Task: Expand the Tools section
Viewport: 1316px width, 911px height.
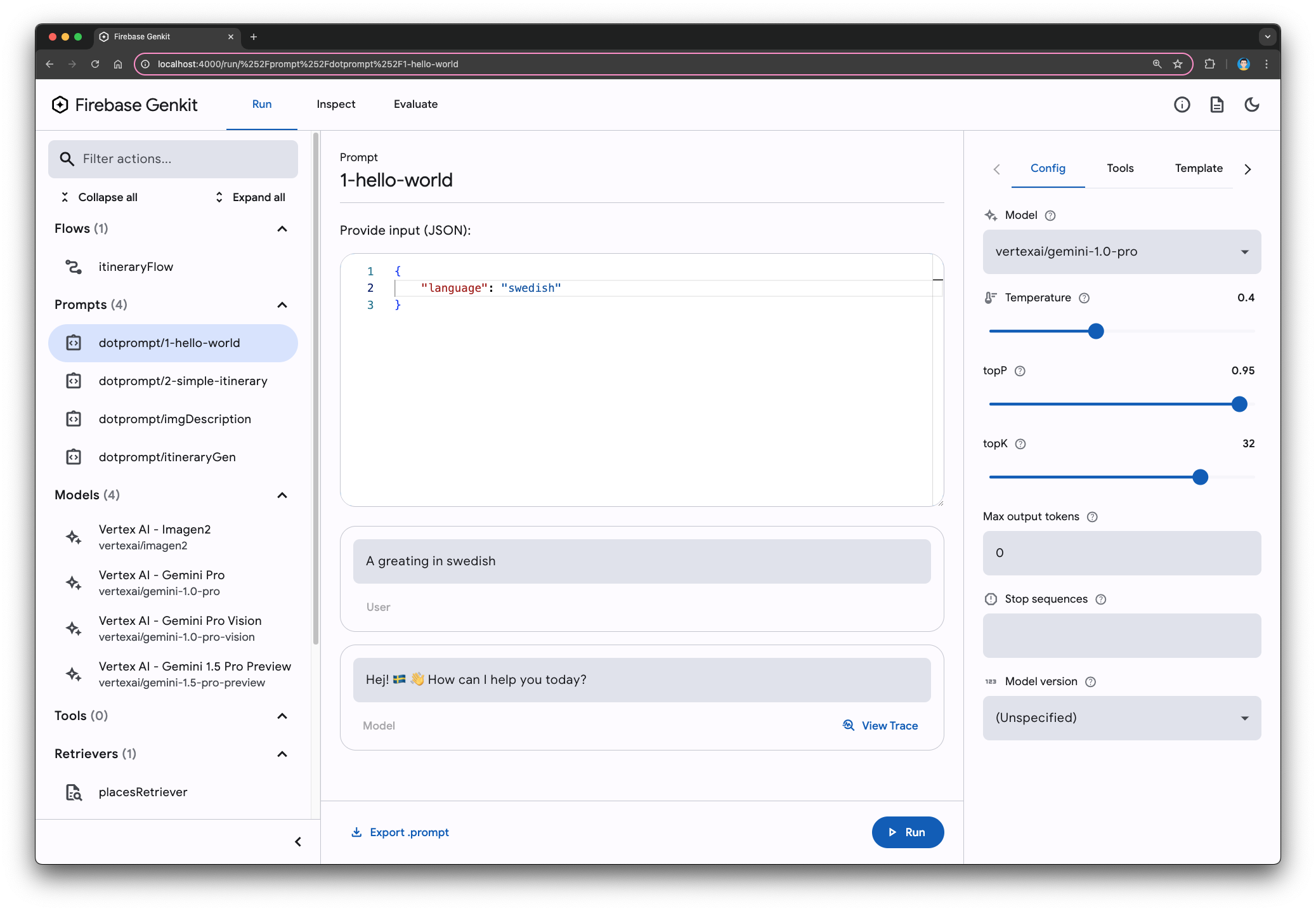Action: 283,715
